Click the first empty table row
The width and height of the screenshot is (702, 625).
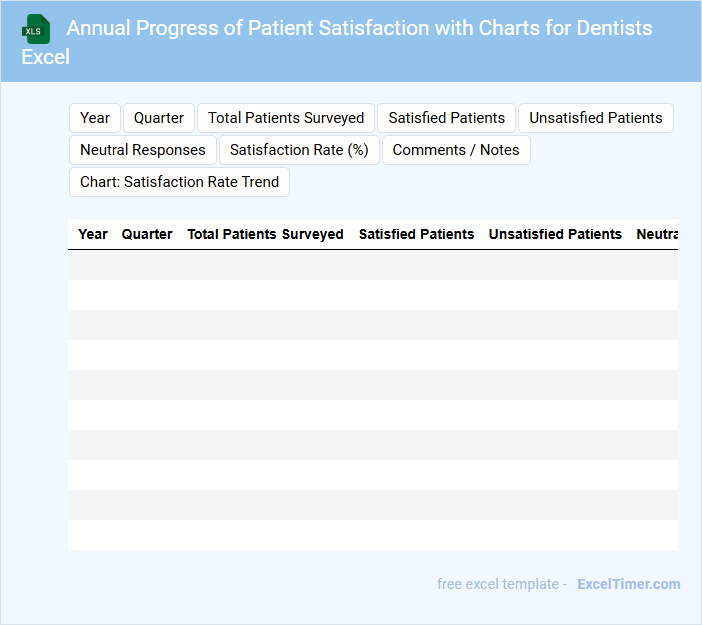[372, 265]
